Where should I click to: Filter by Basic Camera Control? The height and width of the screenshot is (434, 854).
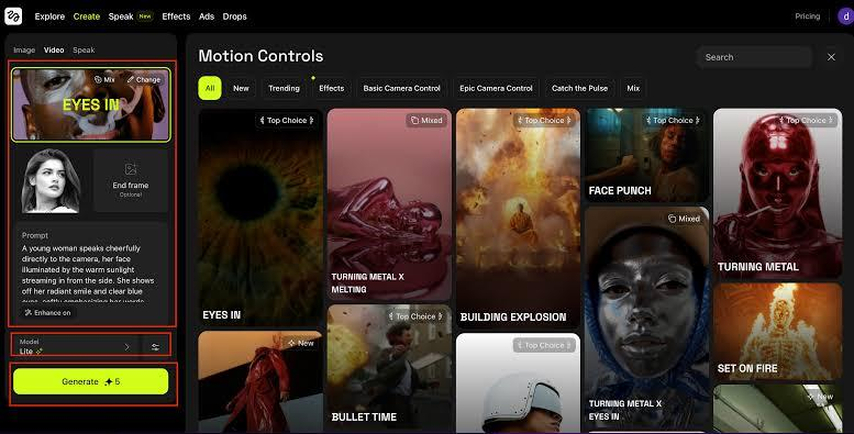tap(402, 88)
